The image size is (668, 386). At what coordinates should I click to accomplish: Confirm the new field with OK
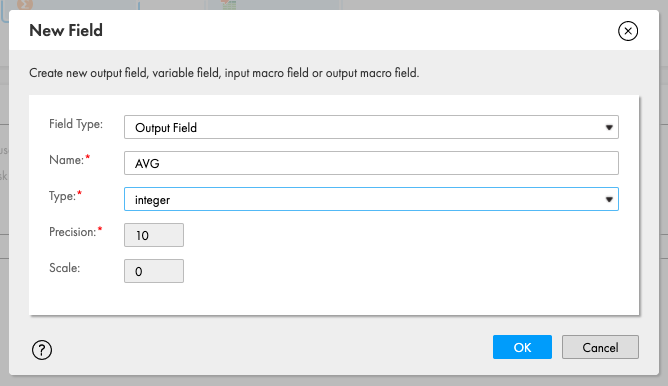tap(522, 347)
